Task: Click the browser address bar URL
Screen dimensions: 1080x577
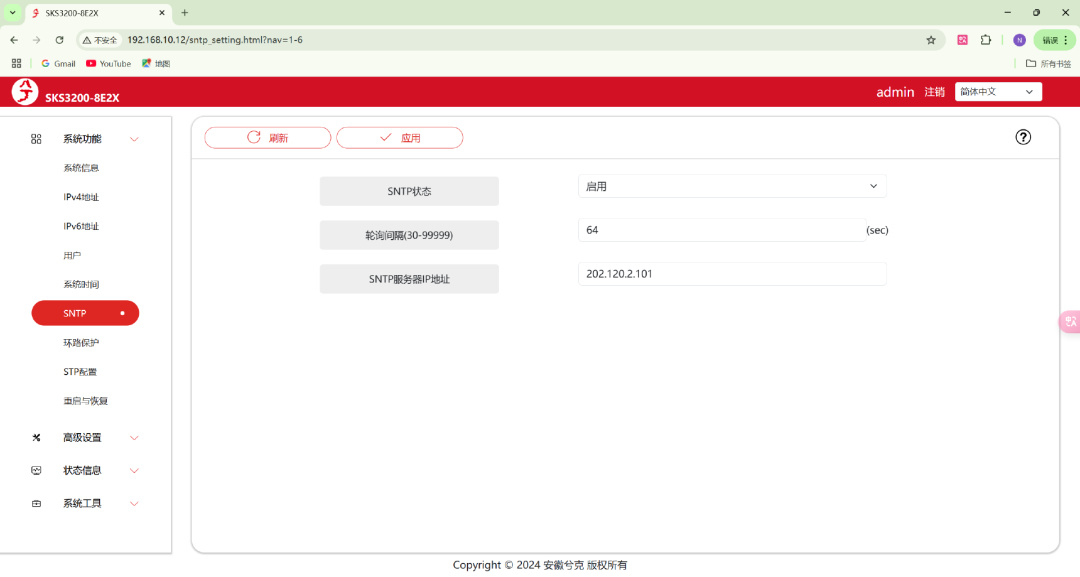Action: pos(215,40)
